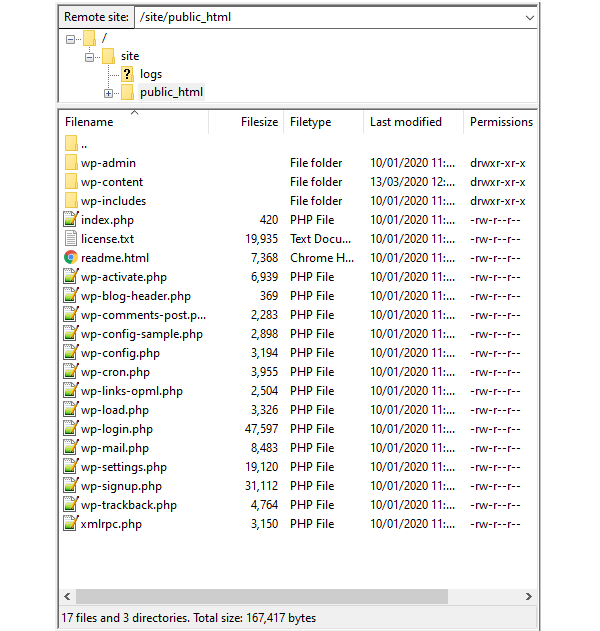
Task: Click the wp-comments-post.php file icon
Action: click(70, 314)
